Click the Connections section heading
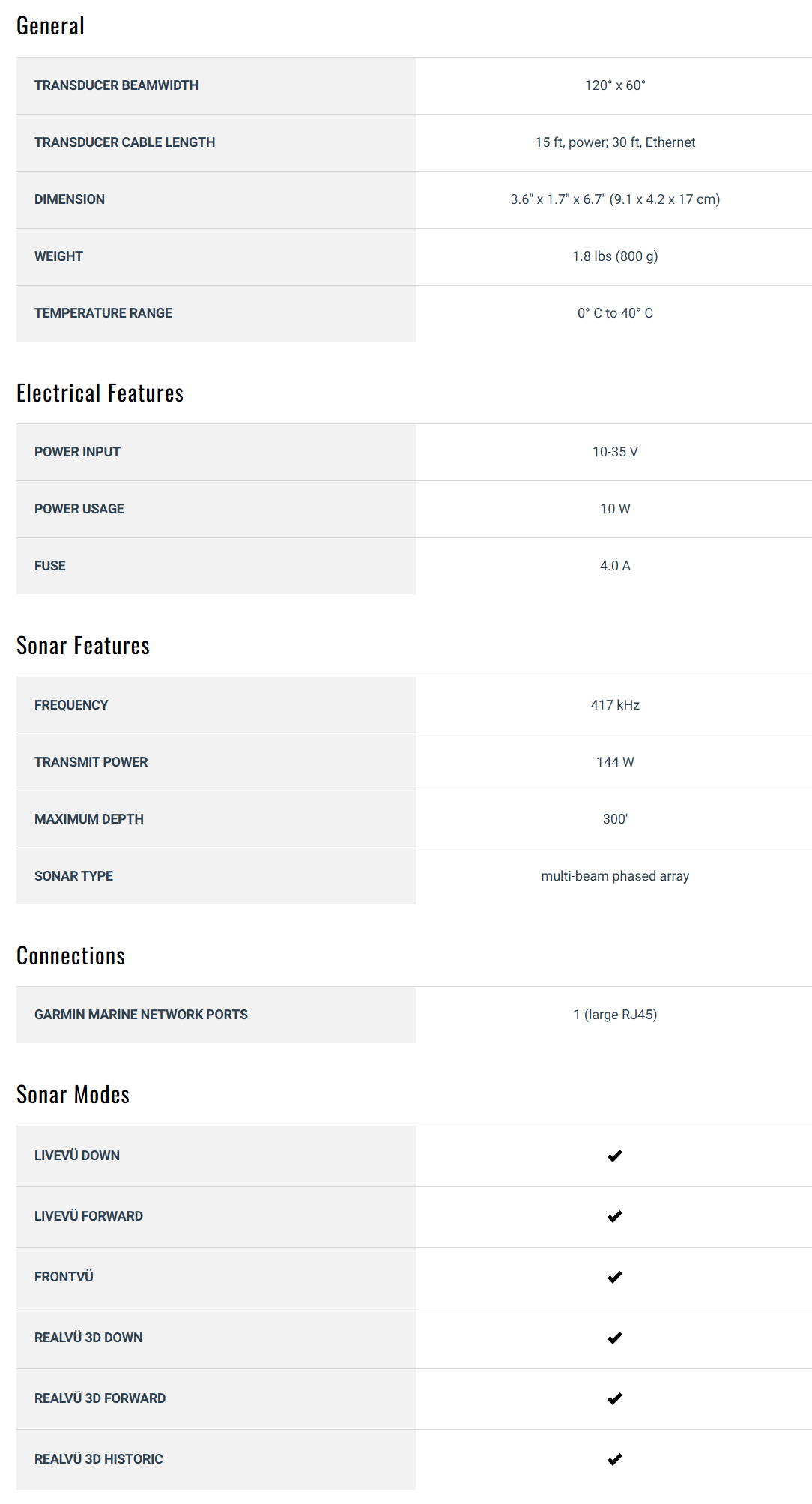The height and width of the screenshot is (1504, 812). pos(70,956)
